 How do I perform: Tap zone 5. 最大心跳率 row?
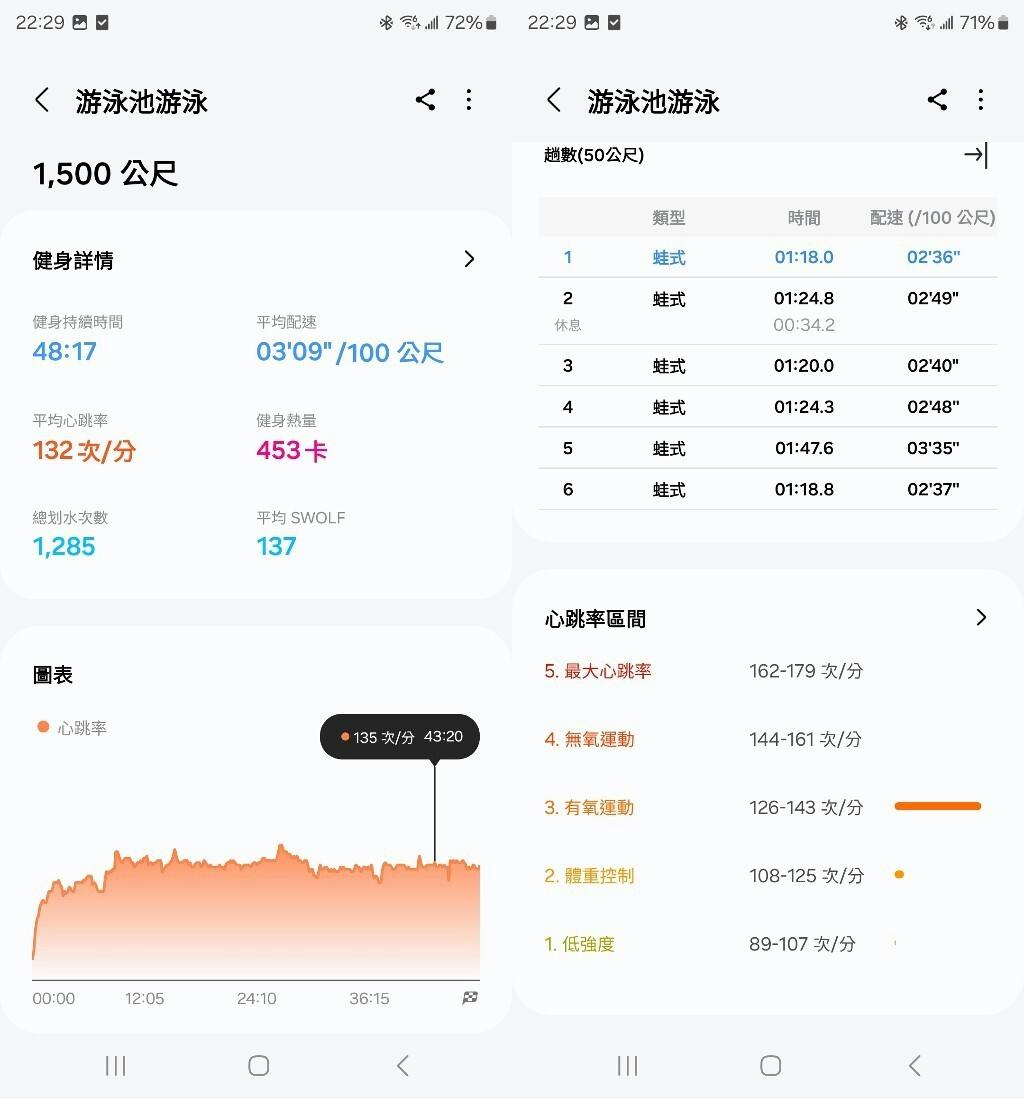coord(768,671)
